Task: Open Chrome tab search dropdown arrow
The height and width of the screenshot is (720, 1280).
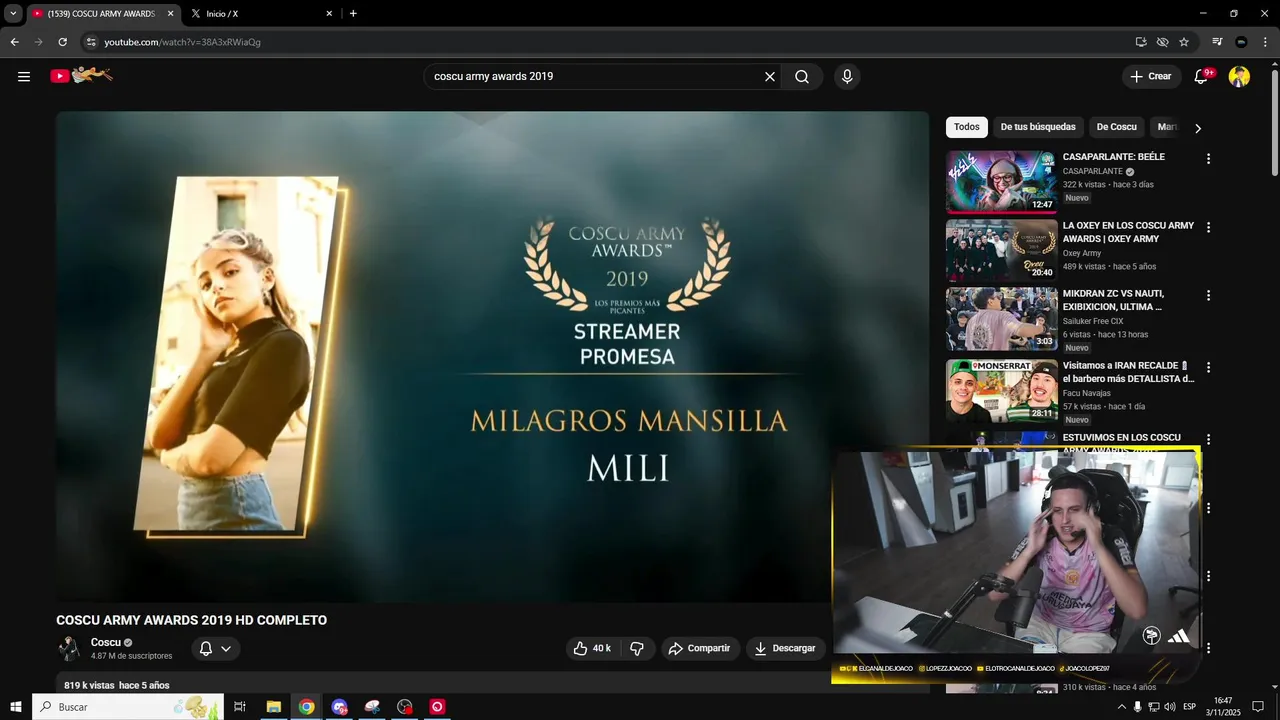Action: click(x=13, y=13)
